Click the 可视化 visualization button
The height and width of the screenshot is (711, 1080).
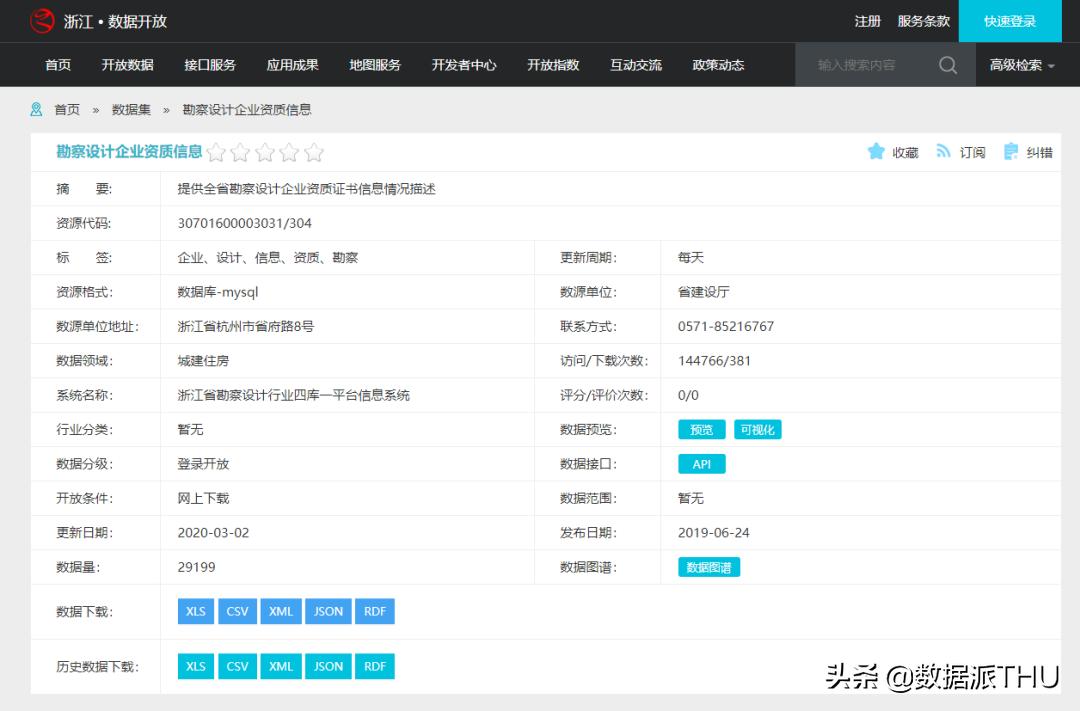pos(758,429)
